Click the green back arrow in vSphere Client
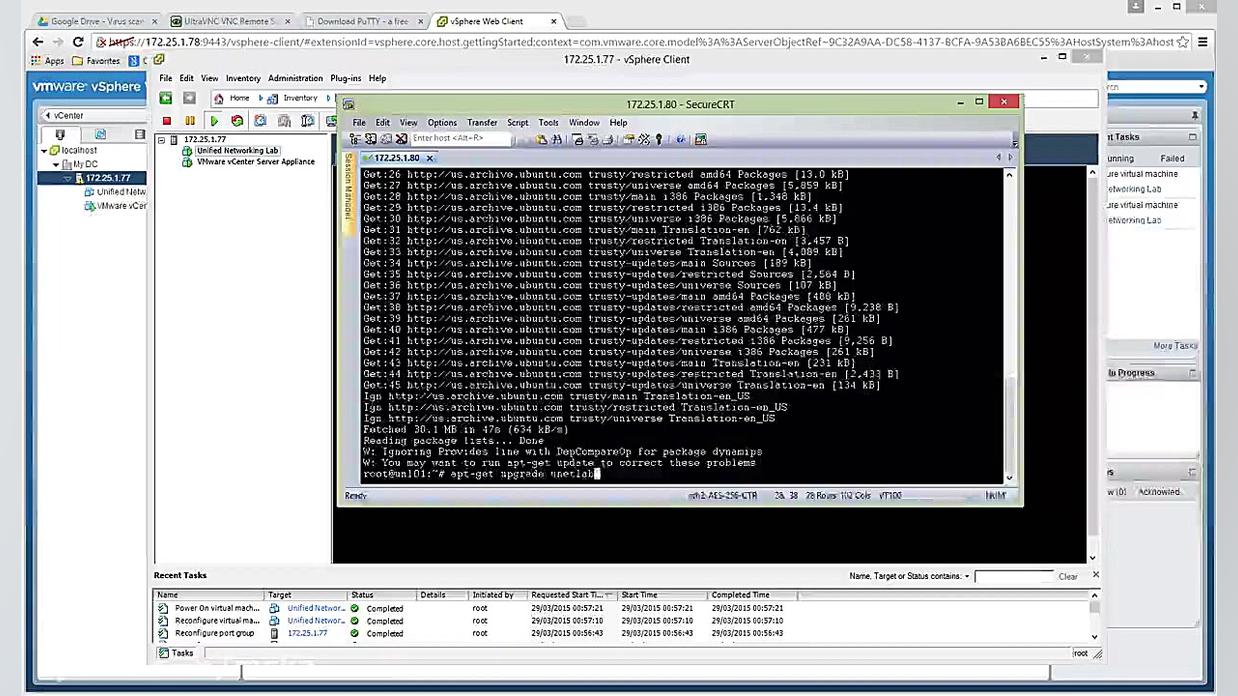This screenshot has width=1238, height=696. click(x=166, y=98)
